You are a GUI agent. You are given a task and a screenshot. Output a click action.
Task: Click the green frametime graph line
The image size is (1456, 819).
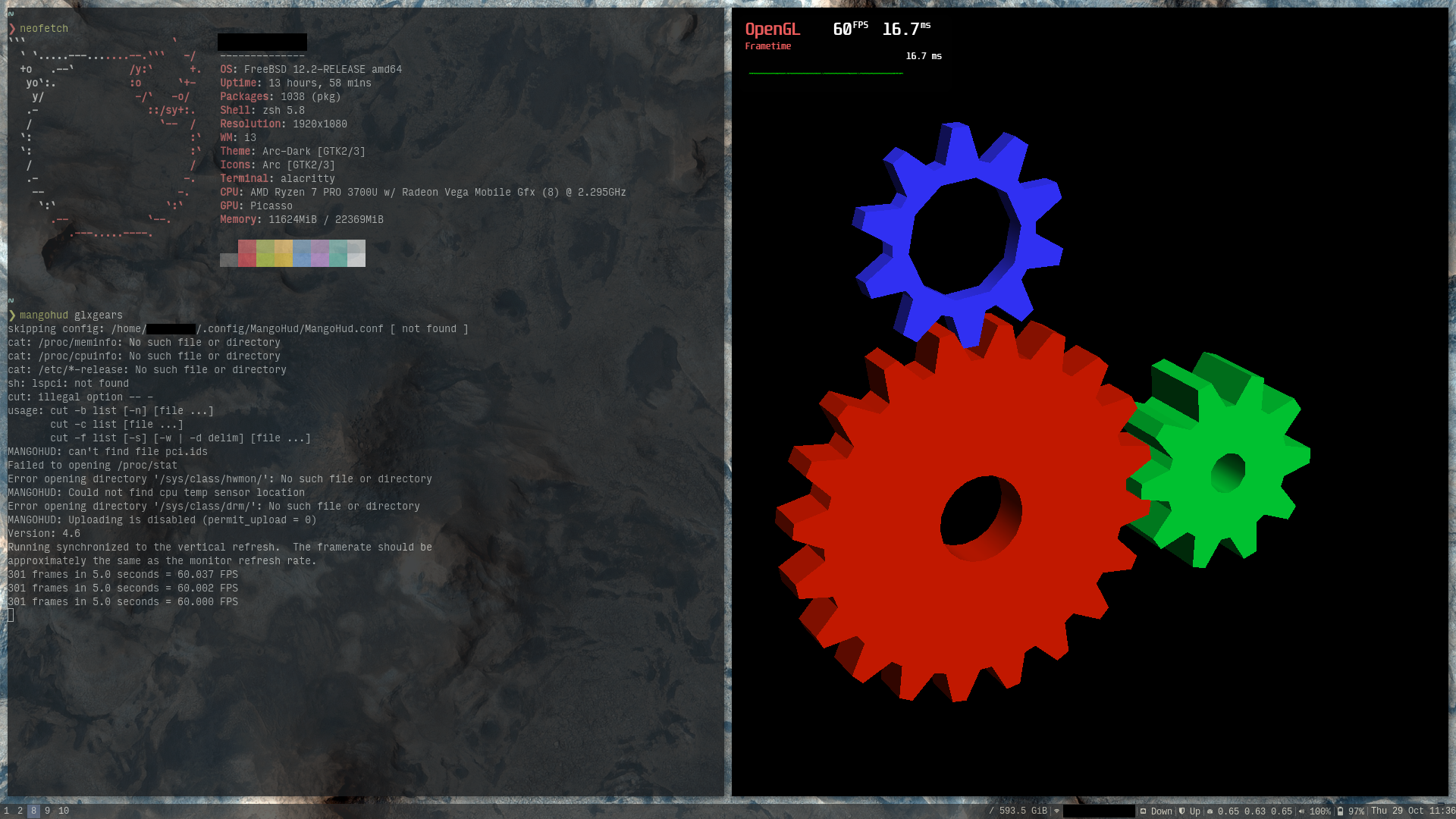click(825, 73)
